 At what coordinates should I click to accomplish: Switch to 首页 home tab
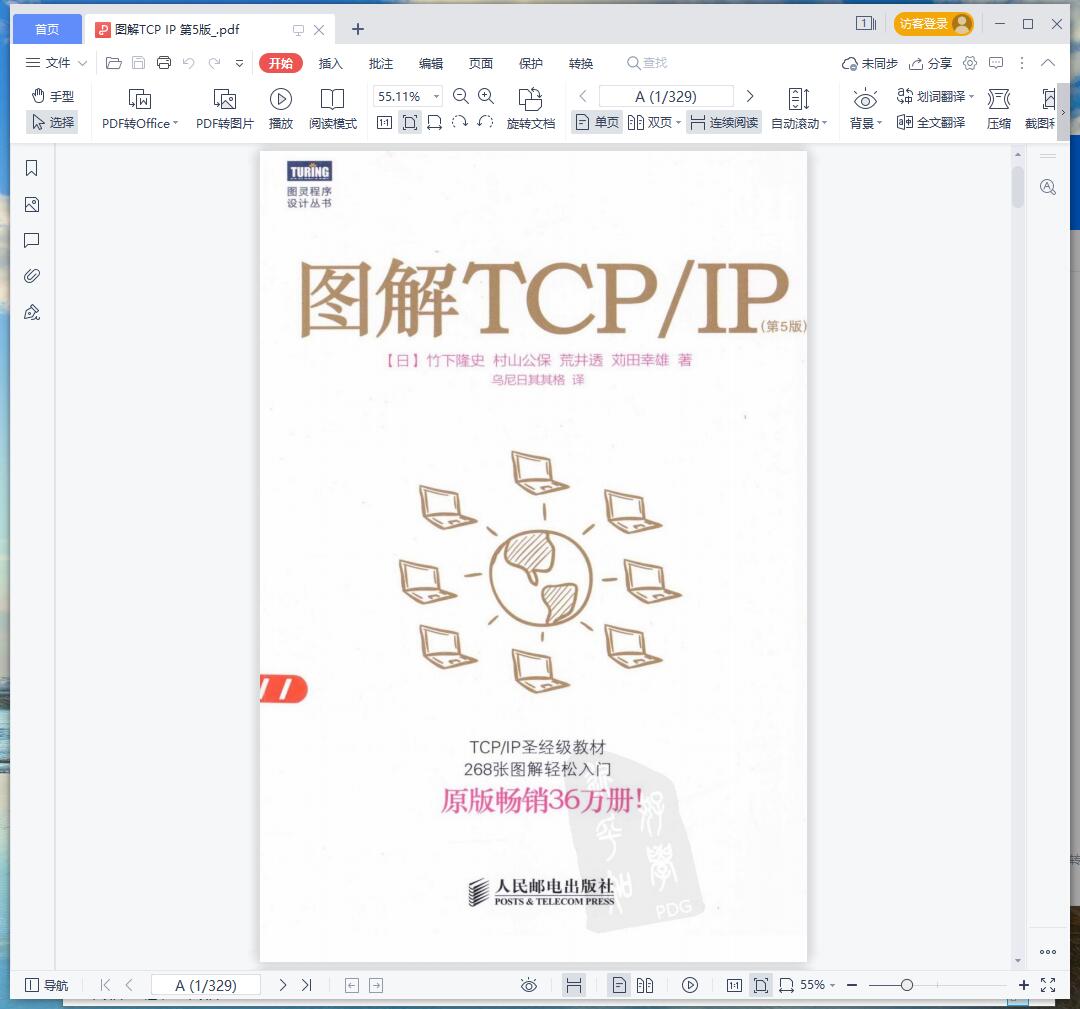click(47, 29)
